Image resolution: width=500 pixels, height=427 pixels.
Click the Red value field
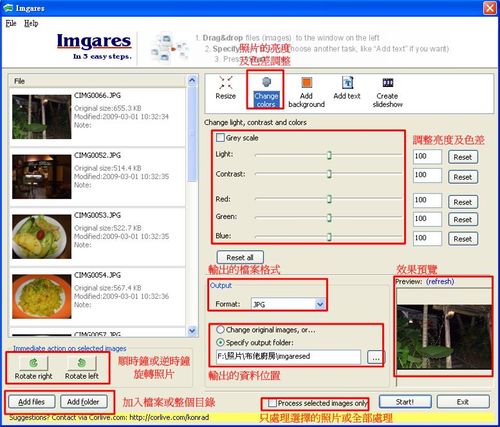[x=427, y=200]
